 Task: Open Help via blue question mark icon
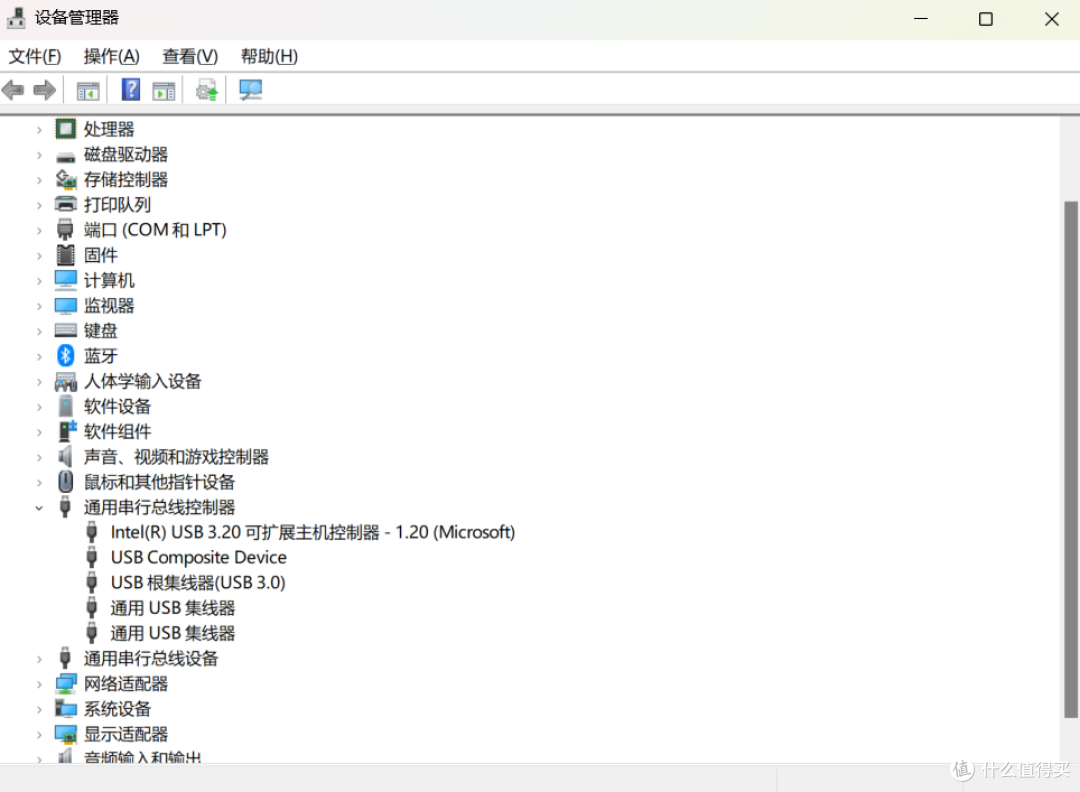(130, 90)
